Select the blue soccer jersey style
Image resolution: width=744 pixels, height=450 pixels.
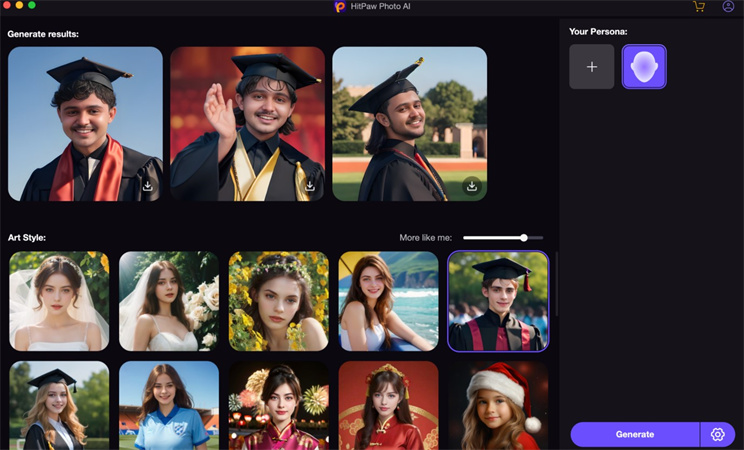click(168, 406)
